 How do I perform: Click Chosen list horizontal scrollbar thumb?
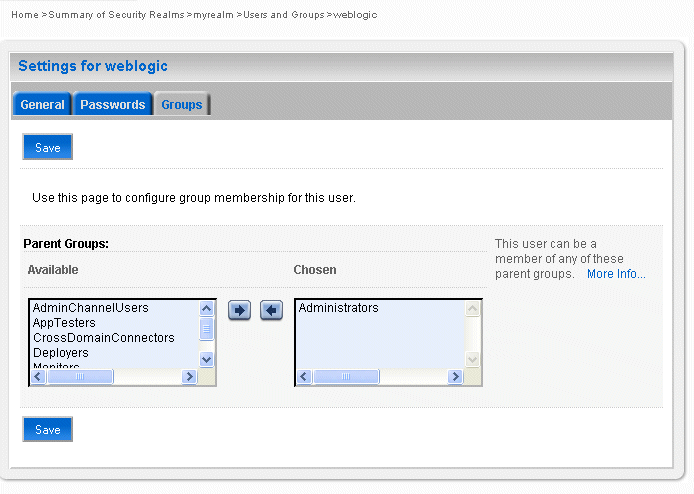pos(346,377)
